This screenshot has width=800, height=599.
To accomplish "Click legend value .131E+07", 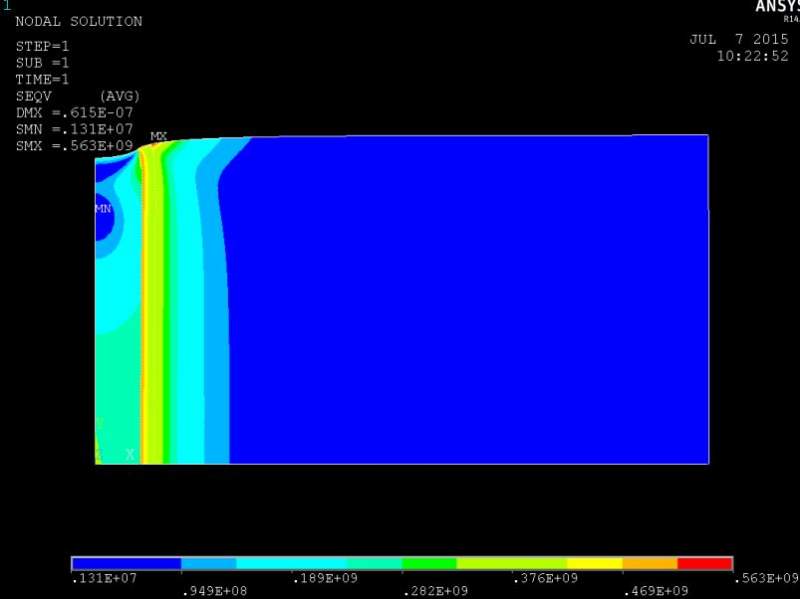I will (104, 578).
